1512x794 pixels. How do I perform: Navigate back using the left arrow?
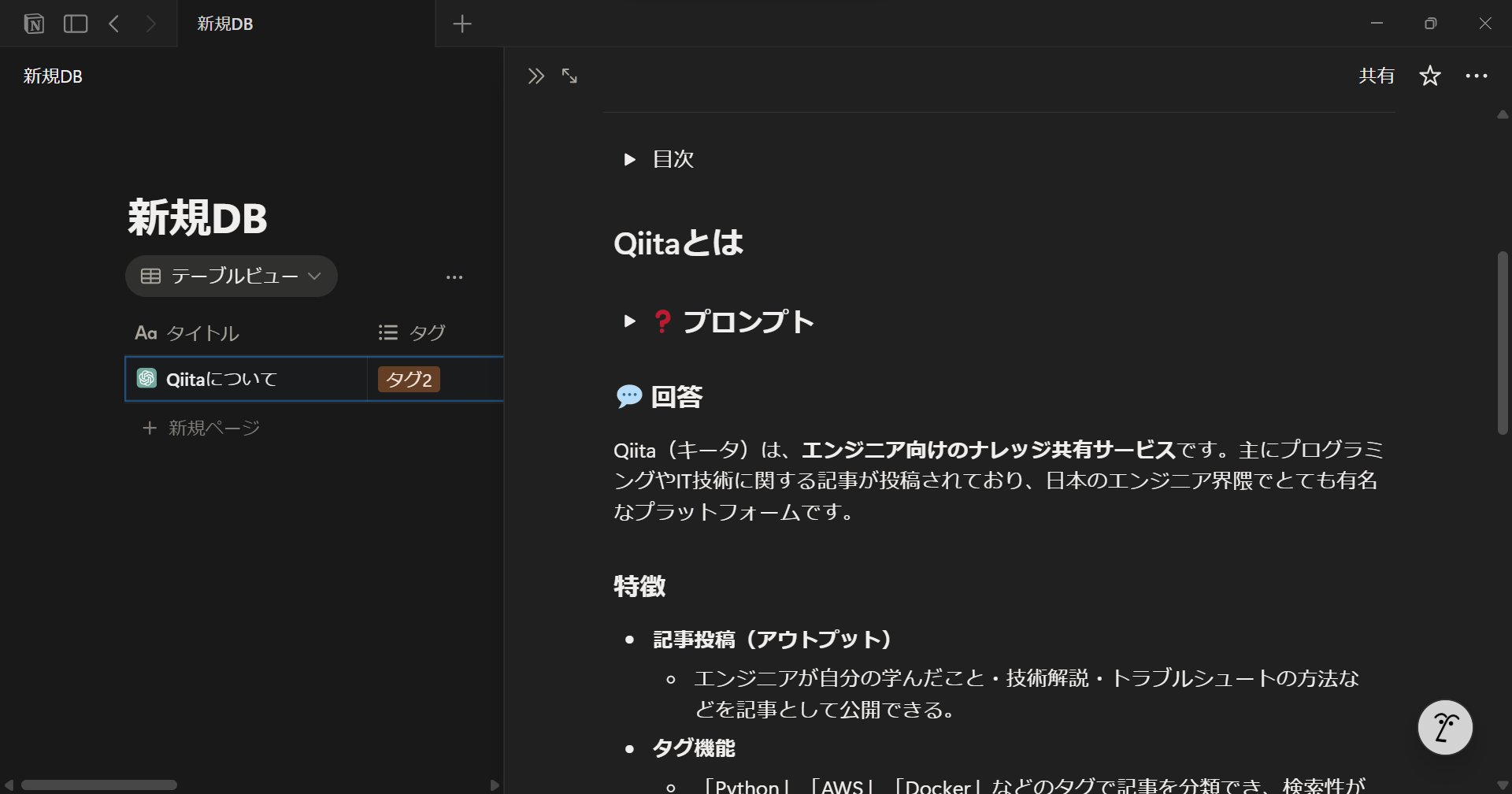pos(113,24)
